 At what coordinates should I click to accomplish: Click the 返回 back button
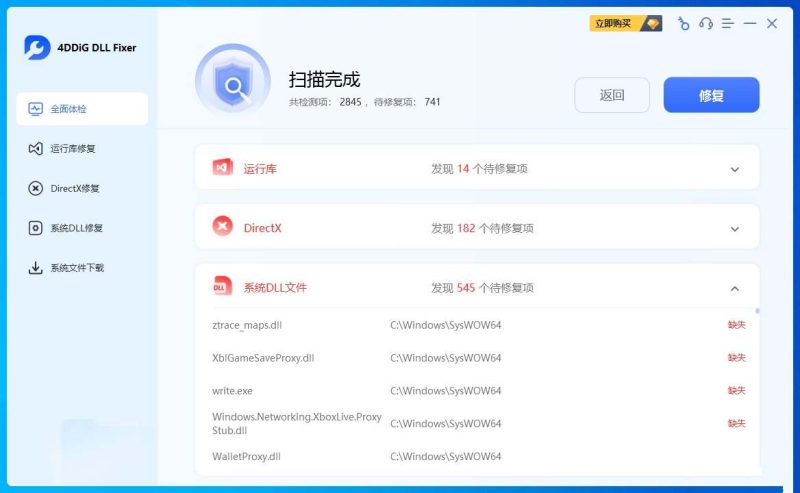612,95
